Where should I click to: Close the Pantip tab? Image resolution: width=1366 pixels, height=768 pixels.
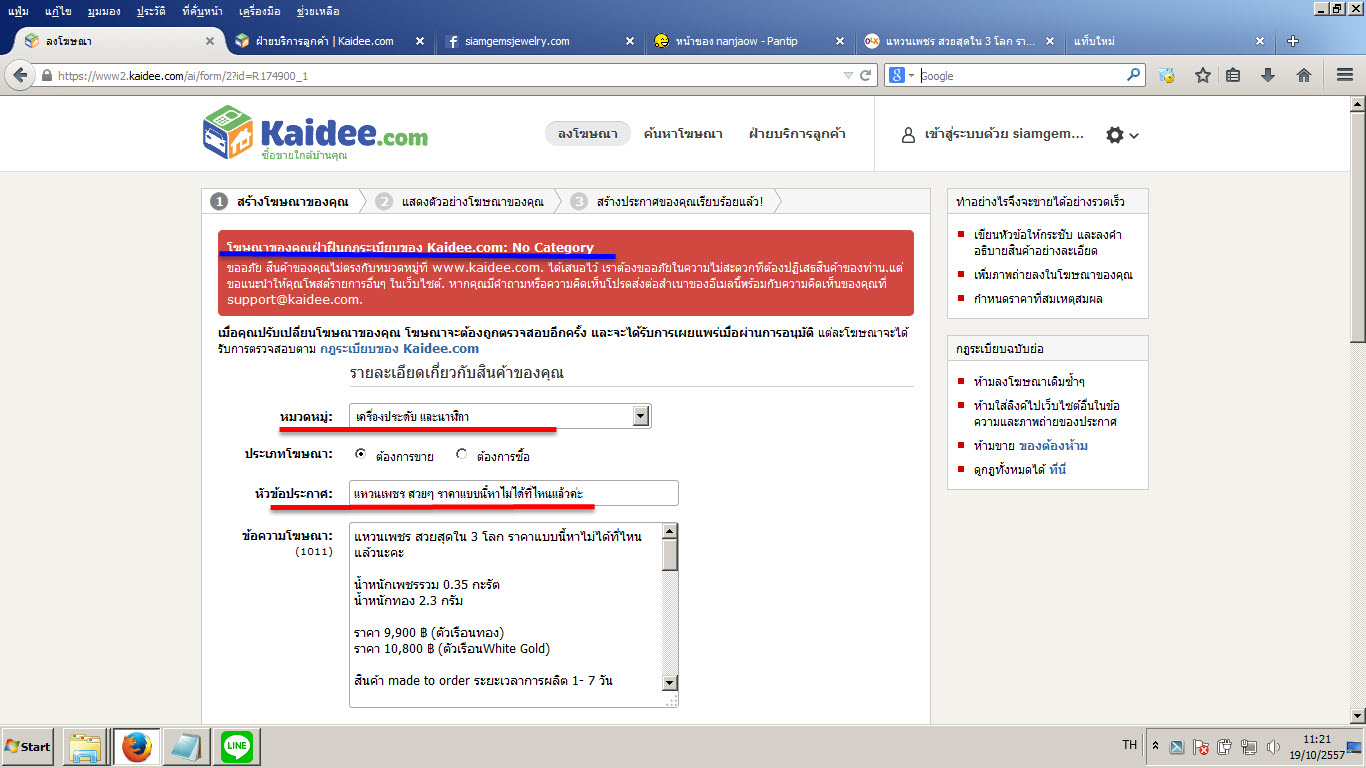tap(840, 41)
